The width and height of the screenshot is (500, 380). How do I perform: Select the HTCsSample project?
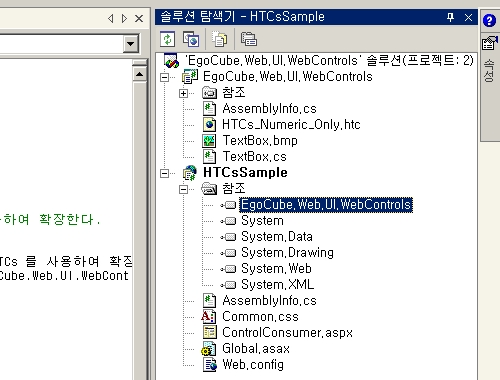click(245, 173)
